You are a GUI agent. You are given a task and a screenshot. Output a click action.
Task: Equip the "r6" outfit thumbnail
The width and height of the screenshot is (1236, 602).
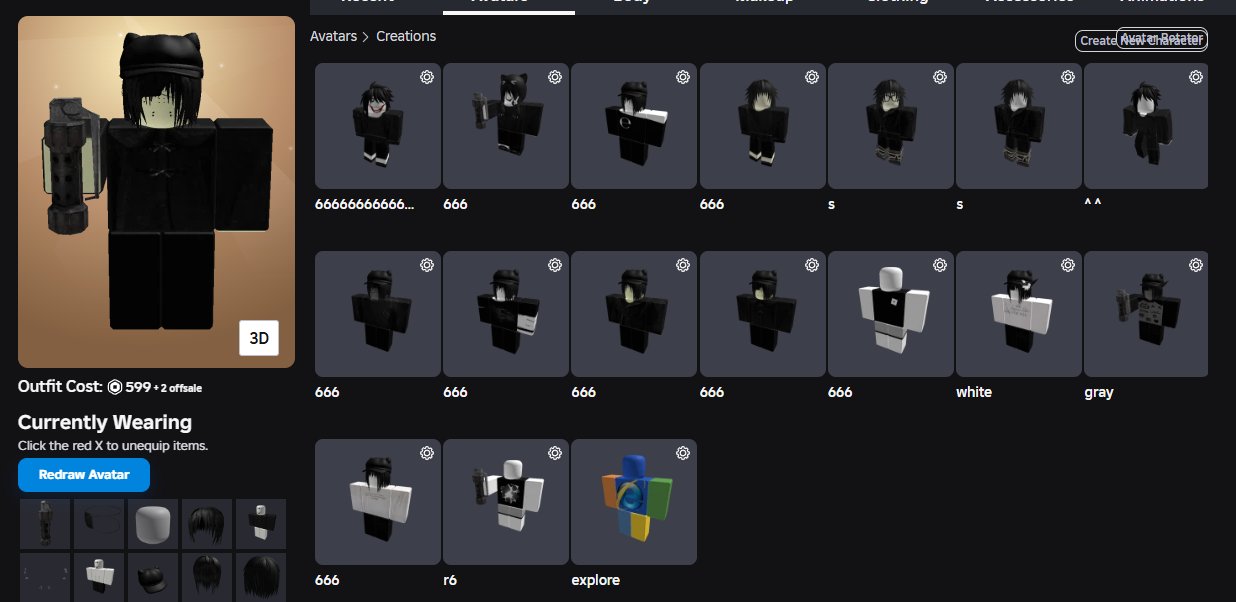click(x=506, y=502)
